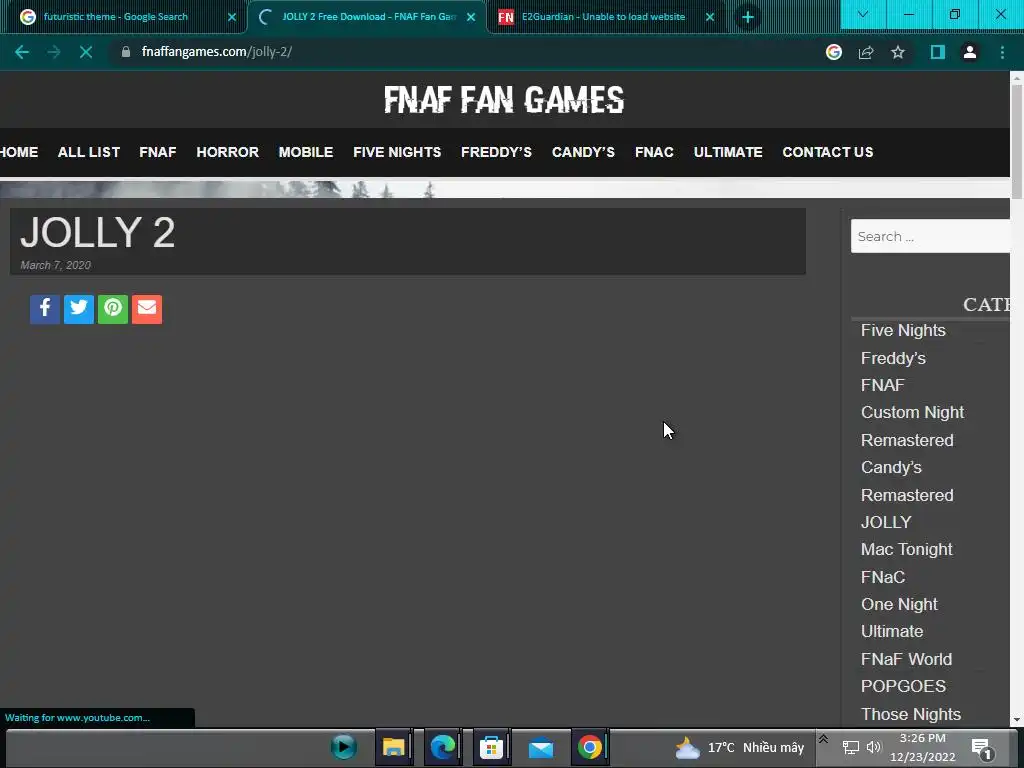Open Microsoft Edge from taskbar
Image resolution: width=1024 pixels, height=768 pixels.
tap(443, 747)
